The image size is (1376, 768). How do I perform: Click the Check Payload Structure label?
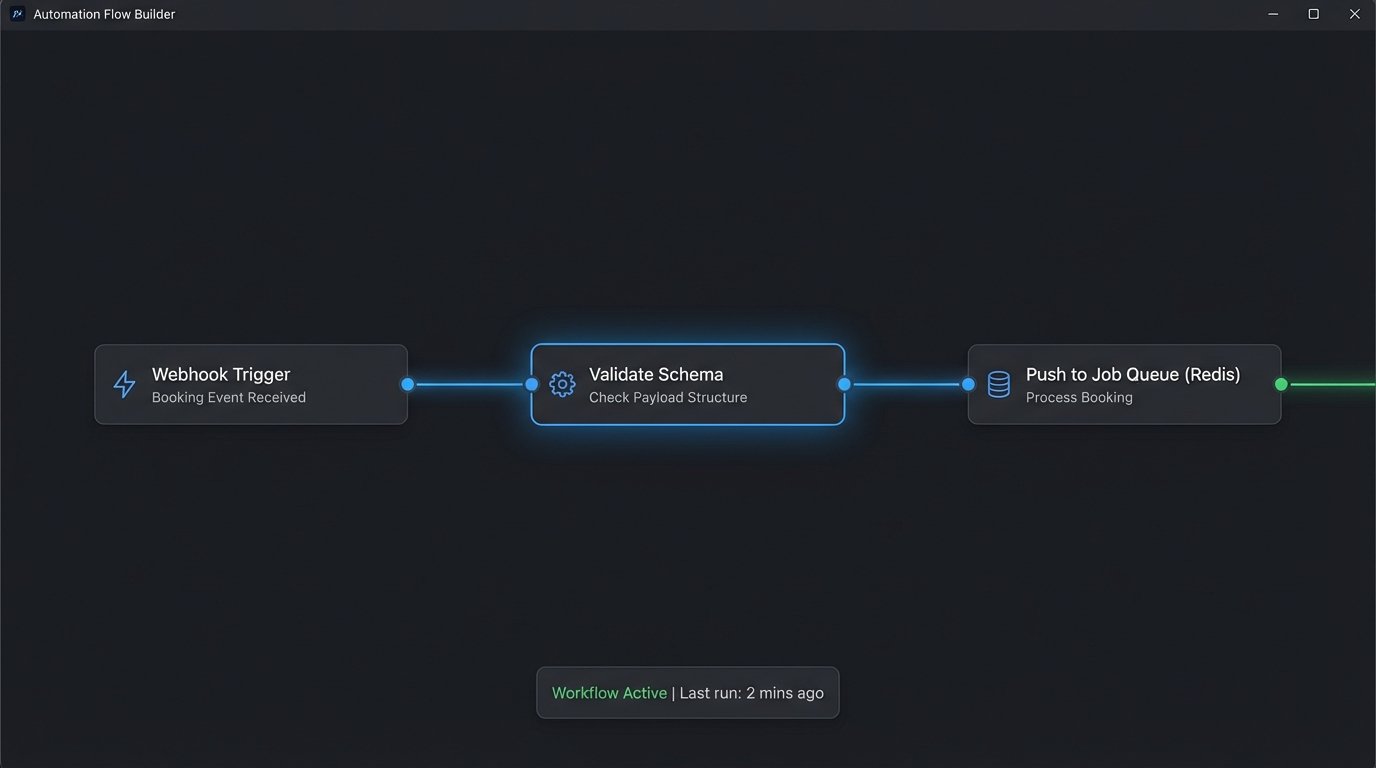point(669,397)
